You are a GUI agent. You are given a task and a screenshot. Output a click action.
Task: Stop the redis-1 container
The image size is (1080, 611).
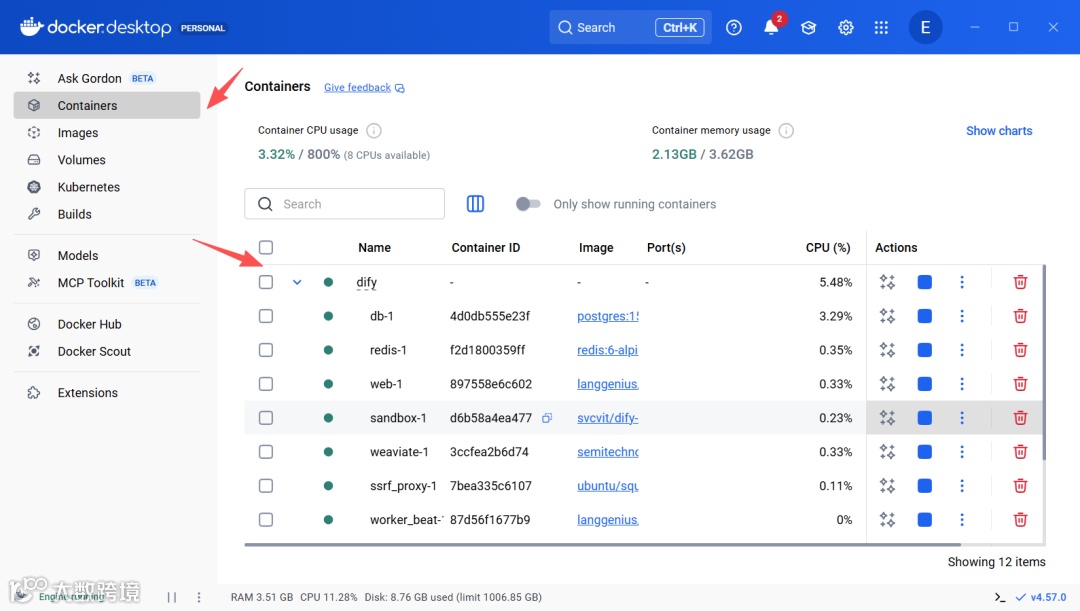924,350
